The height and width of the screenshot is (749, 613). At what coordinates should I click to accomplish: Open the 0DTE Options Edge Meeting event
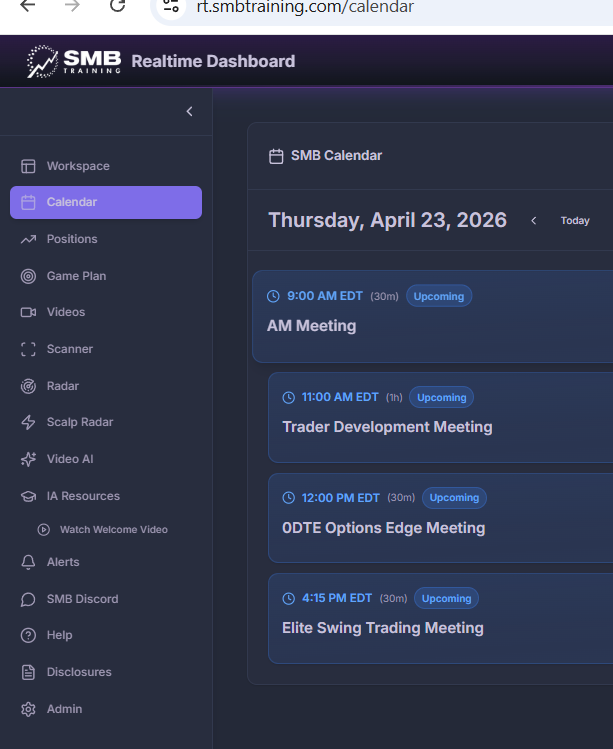tap(441, 518)
